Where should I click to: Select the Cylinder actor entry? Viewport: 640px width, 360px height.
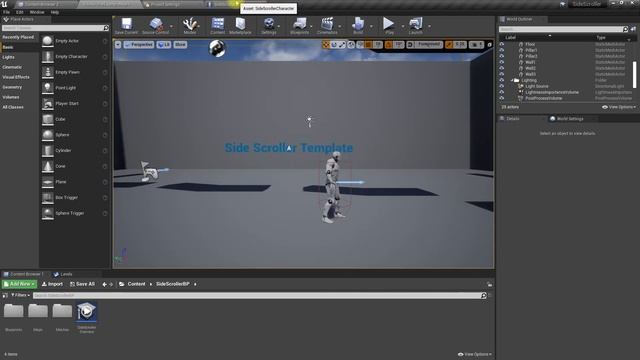click(75, 151)
